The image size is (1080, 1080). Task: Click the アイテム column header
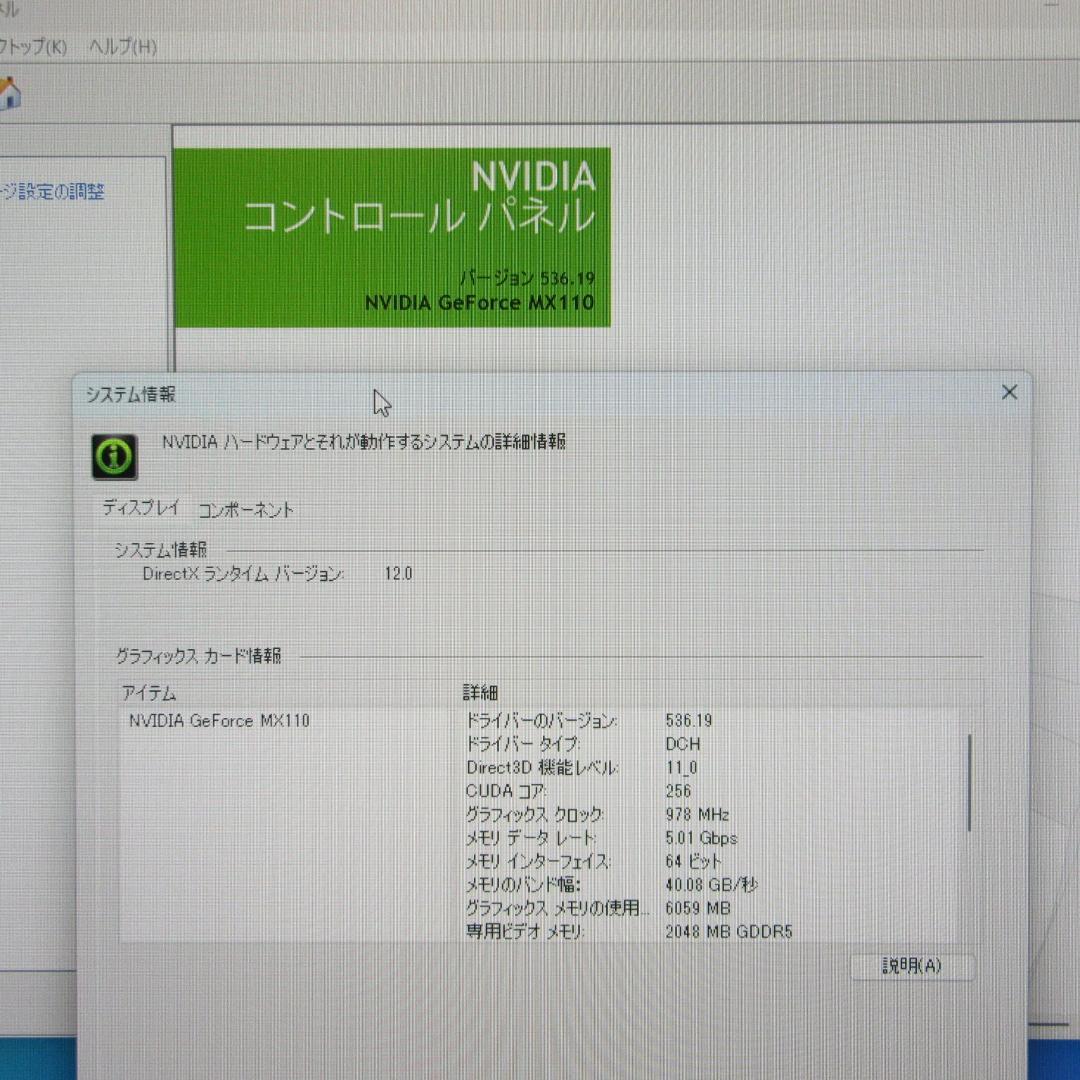click(149, 692)
